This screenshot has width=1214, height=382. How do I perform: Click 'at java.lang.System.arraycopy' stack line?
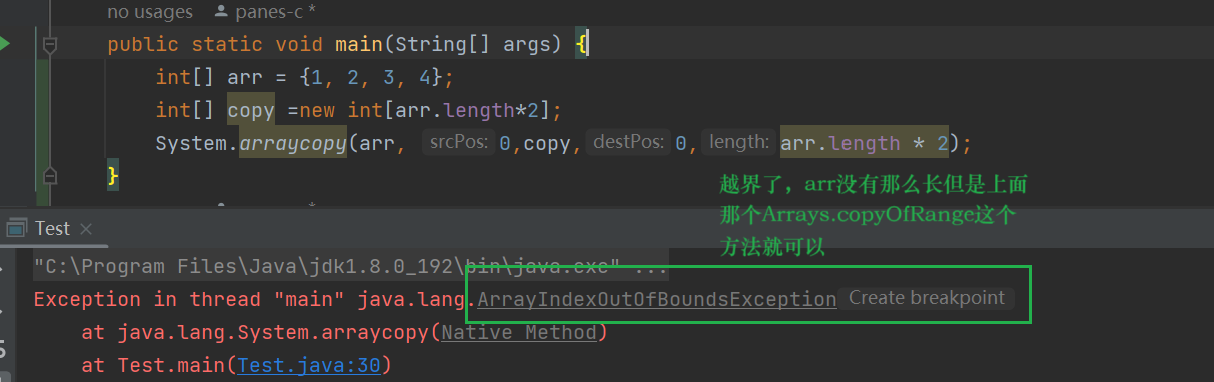(x=344, y=333)
